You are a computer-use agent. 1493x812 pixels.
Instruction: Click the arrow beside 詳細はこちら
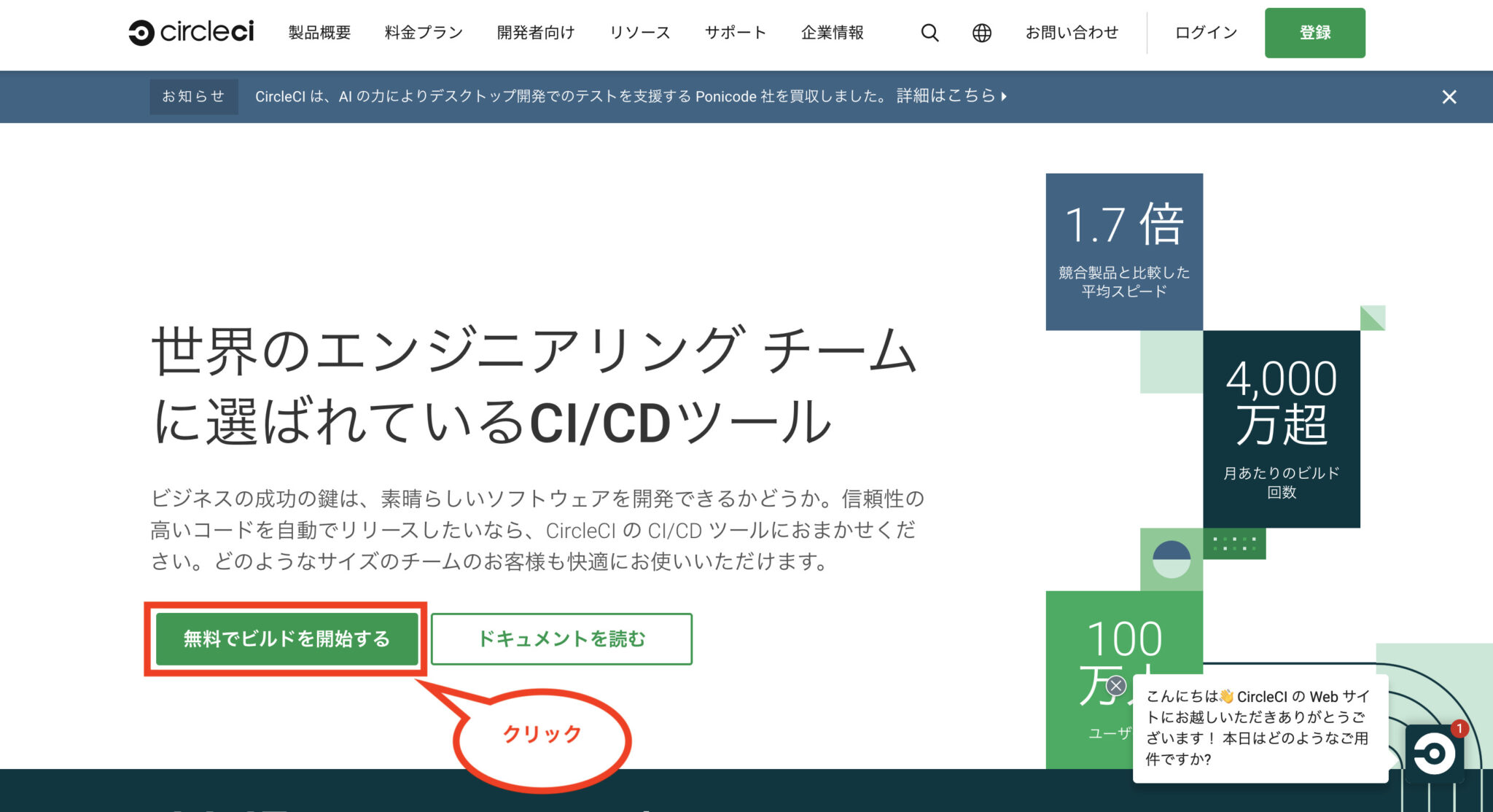[x=1003, y=96]
